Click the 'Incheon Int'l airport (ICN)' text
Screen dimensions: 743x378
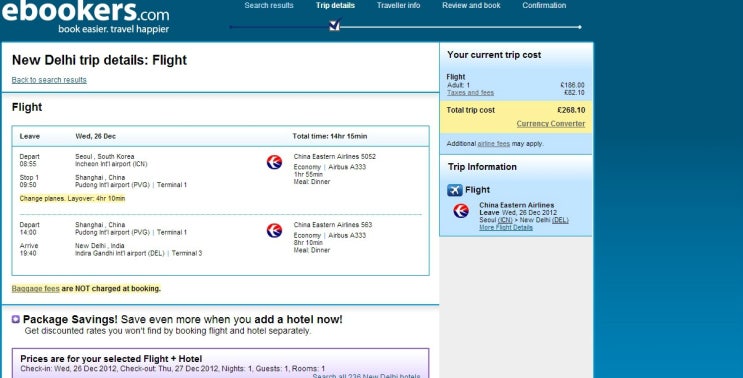pyautogui.click(x=111, y=164)
